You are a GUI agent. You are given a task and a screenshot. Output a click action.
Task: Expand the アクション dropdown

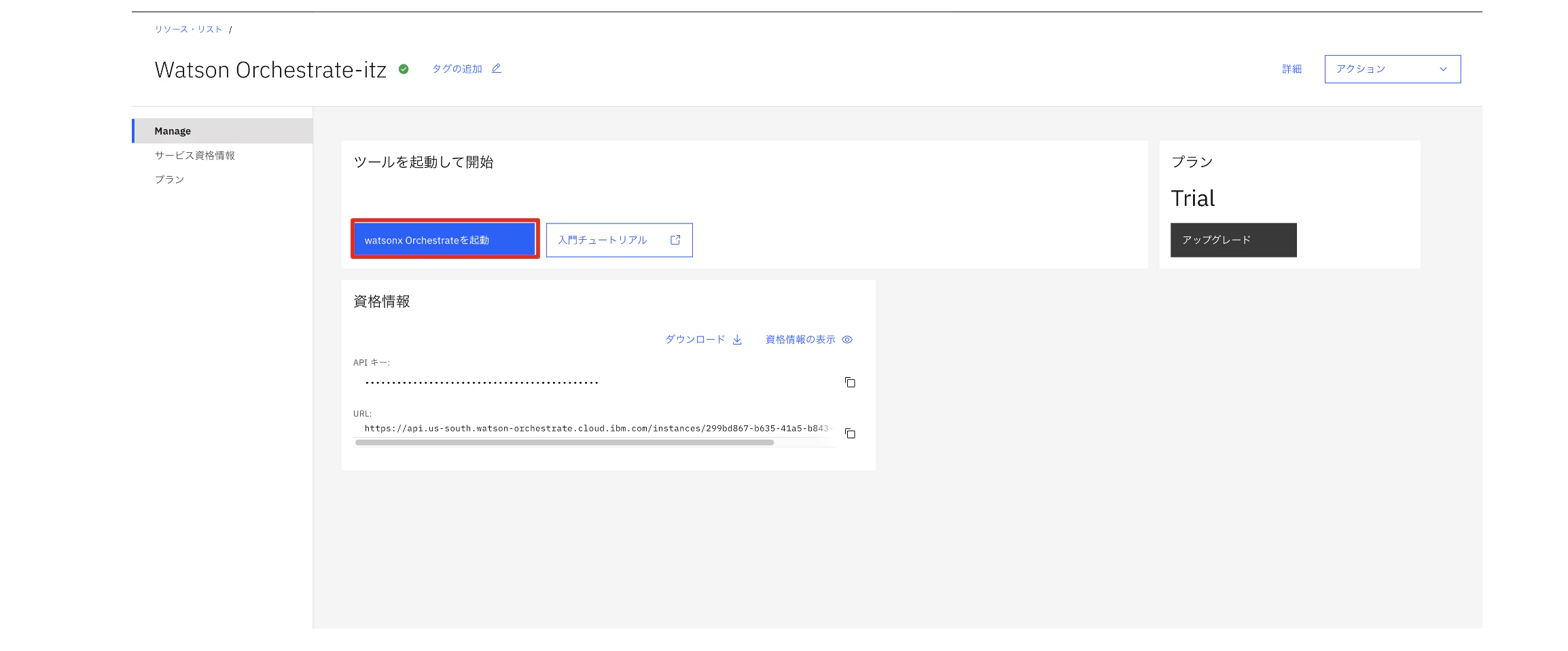tap(1392, 69)
